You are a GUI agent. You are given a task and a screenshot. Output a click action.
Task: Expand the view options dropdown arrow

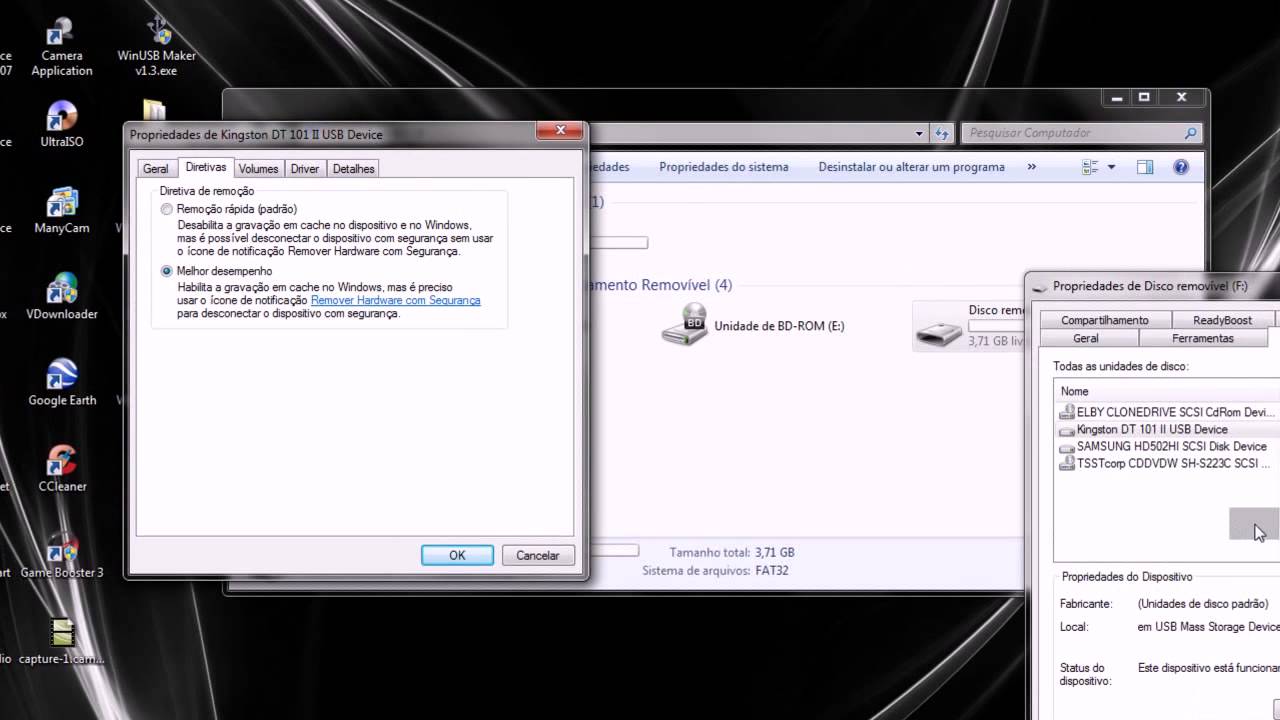point(1111,167)
